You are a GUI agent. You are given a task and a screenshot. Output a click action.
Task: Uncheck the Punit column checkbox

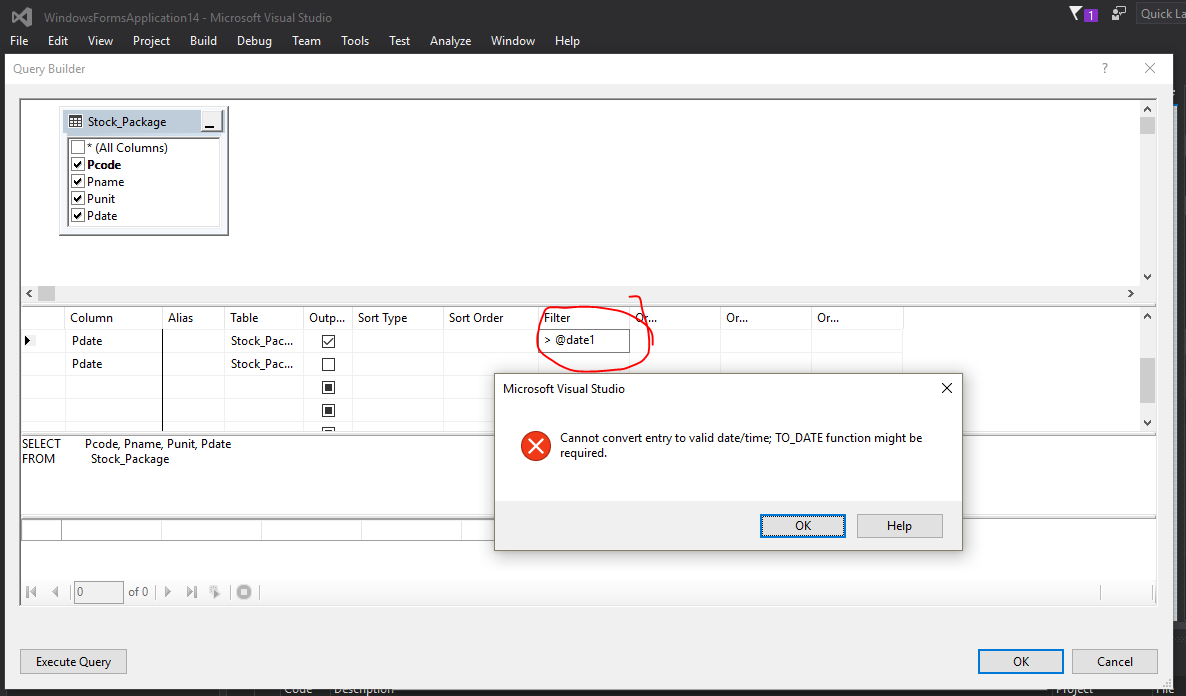[78, 198]
